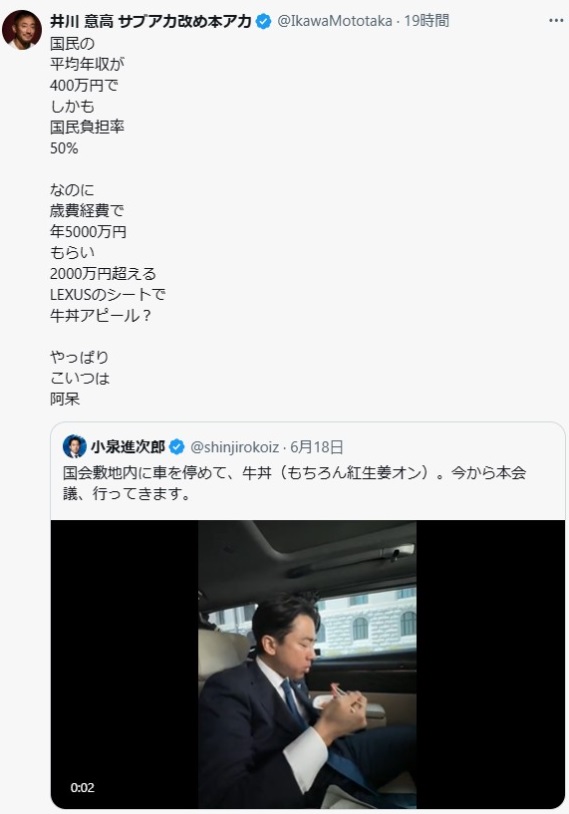
Task: Click the verified badge next to 小泉進次郎
Action: click(177, 447)
